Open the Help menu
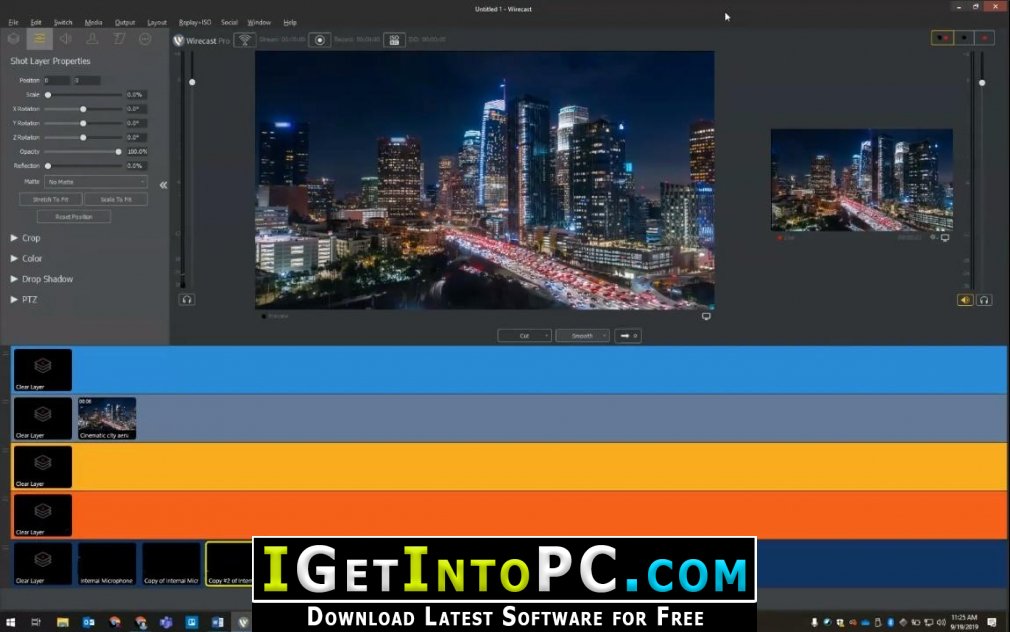1010x632 pixels. tap(290, 23)
